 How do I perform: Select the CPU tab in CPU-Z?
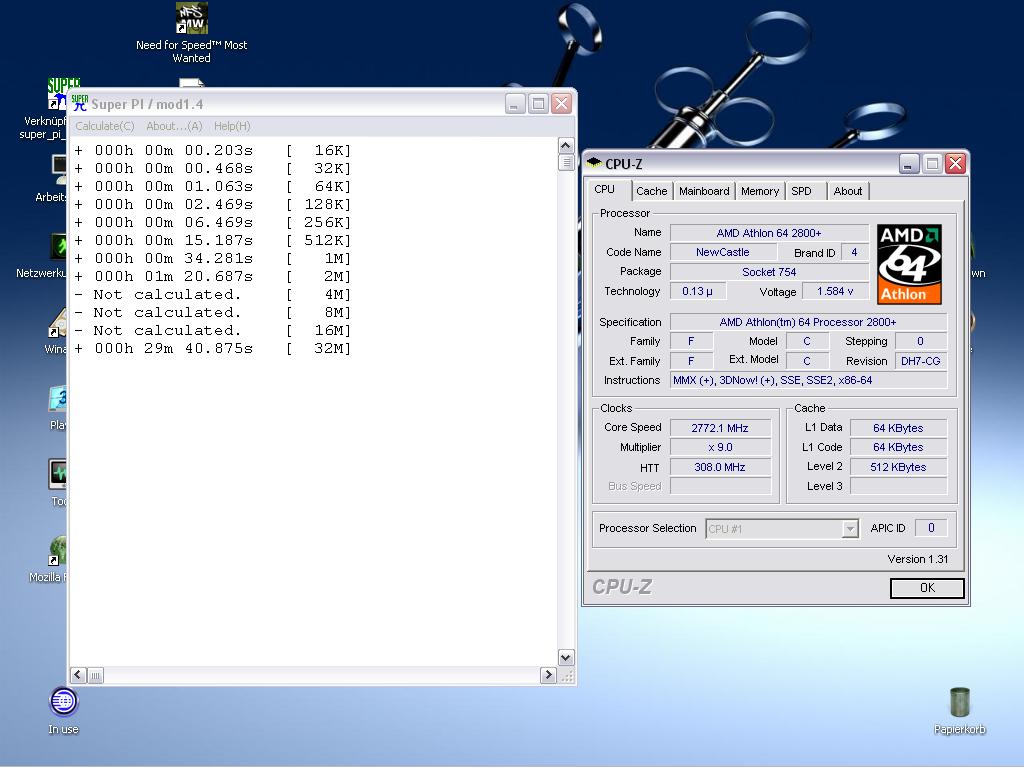605,189
